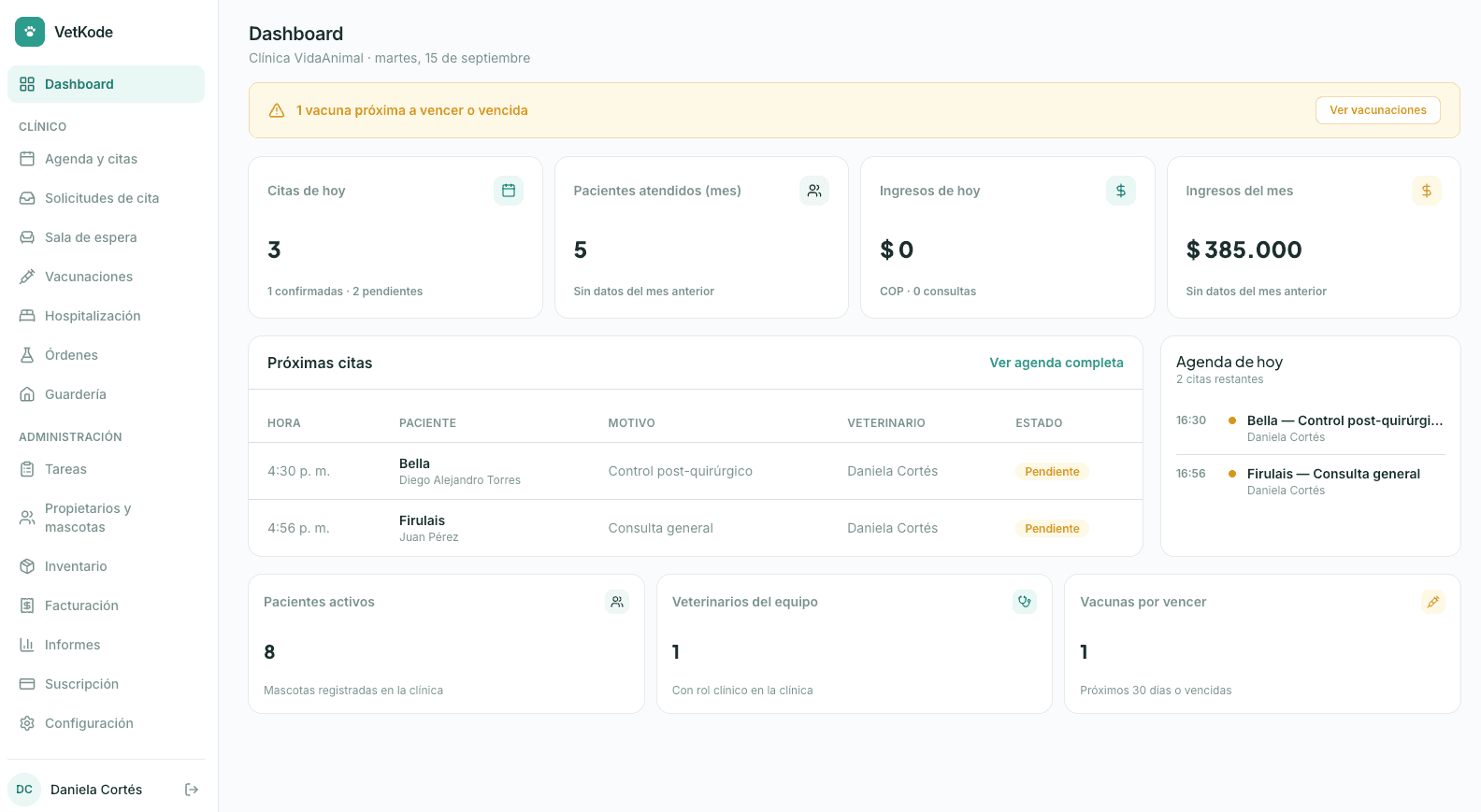The width and height of the screenshot is (1481, 812).
Task: Click the stethoscope icon on Veterinarios del equipo card
Action: point(1025,602)
